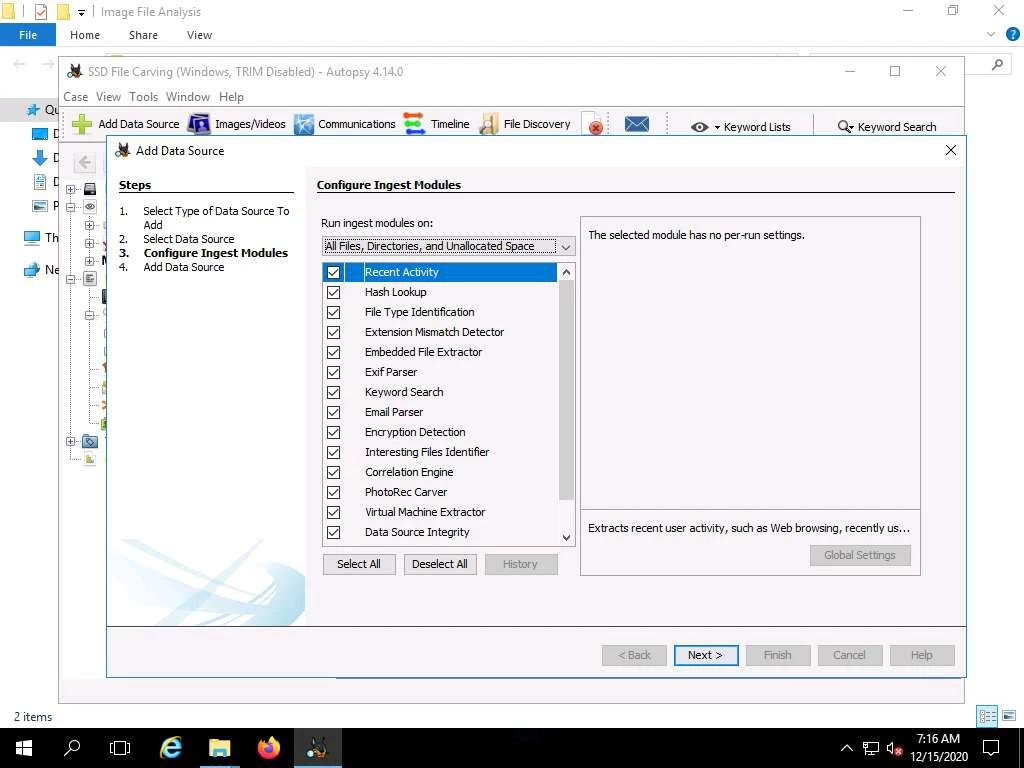This screenshot has width=1024, height=768.
Task: Switch Explorer to details view icon
Action: point(987,716)
